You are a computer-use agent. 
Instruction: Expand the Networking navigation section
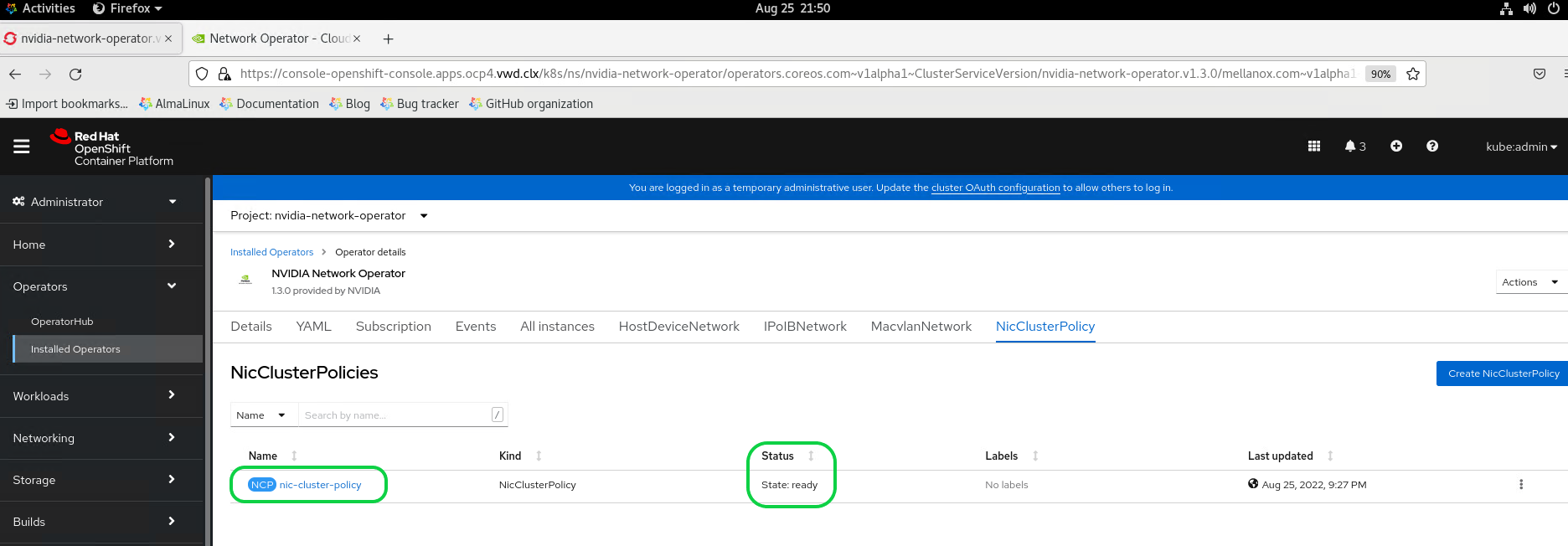(x=101, y=438)
